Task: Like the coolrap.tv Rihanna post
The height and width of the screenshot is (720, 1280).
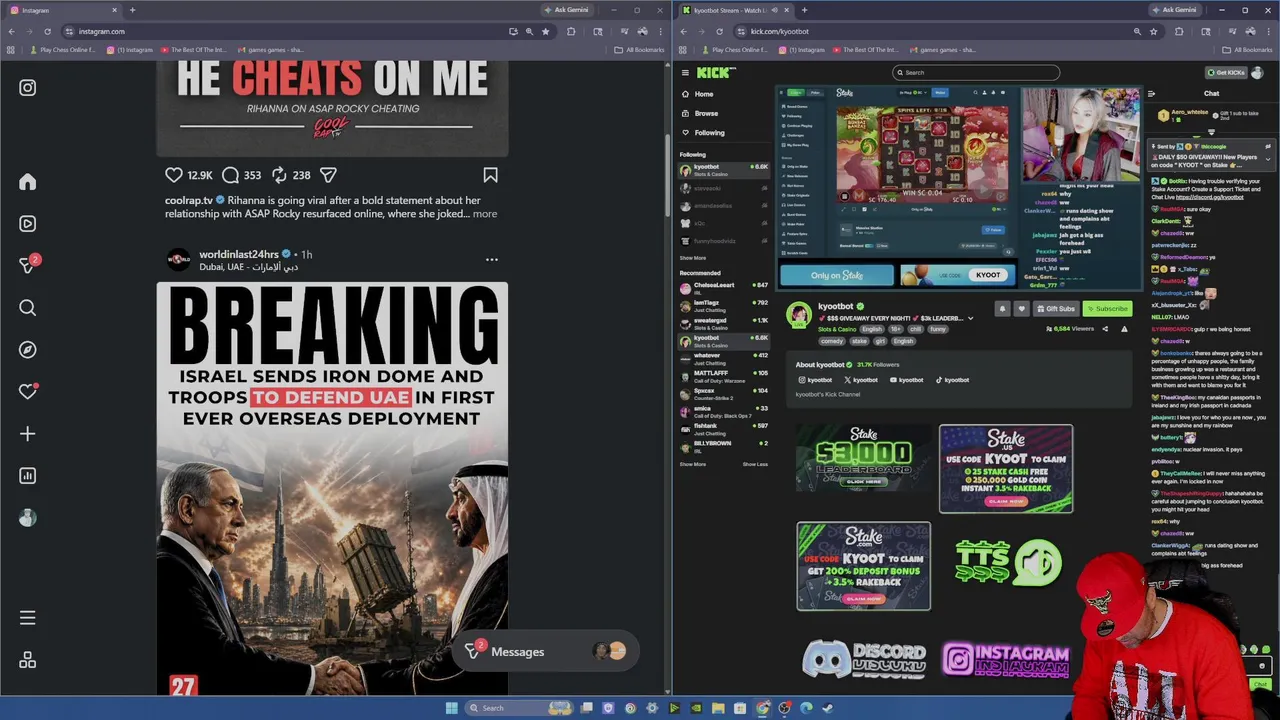Action: coord(174,175)
